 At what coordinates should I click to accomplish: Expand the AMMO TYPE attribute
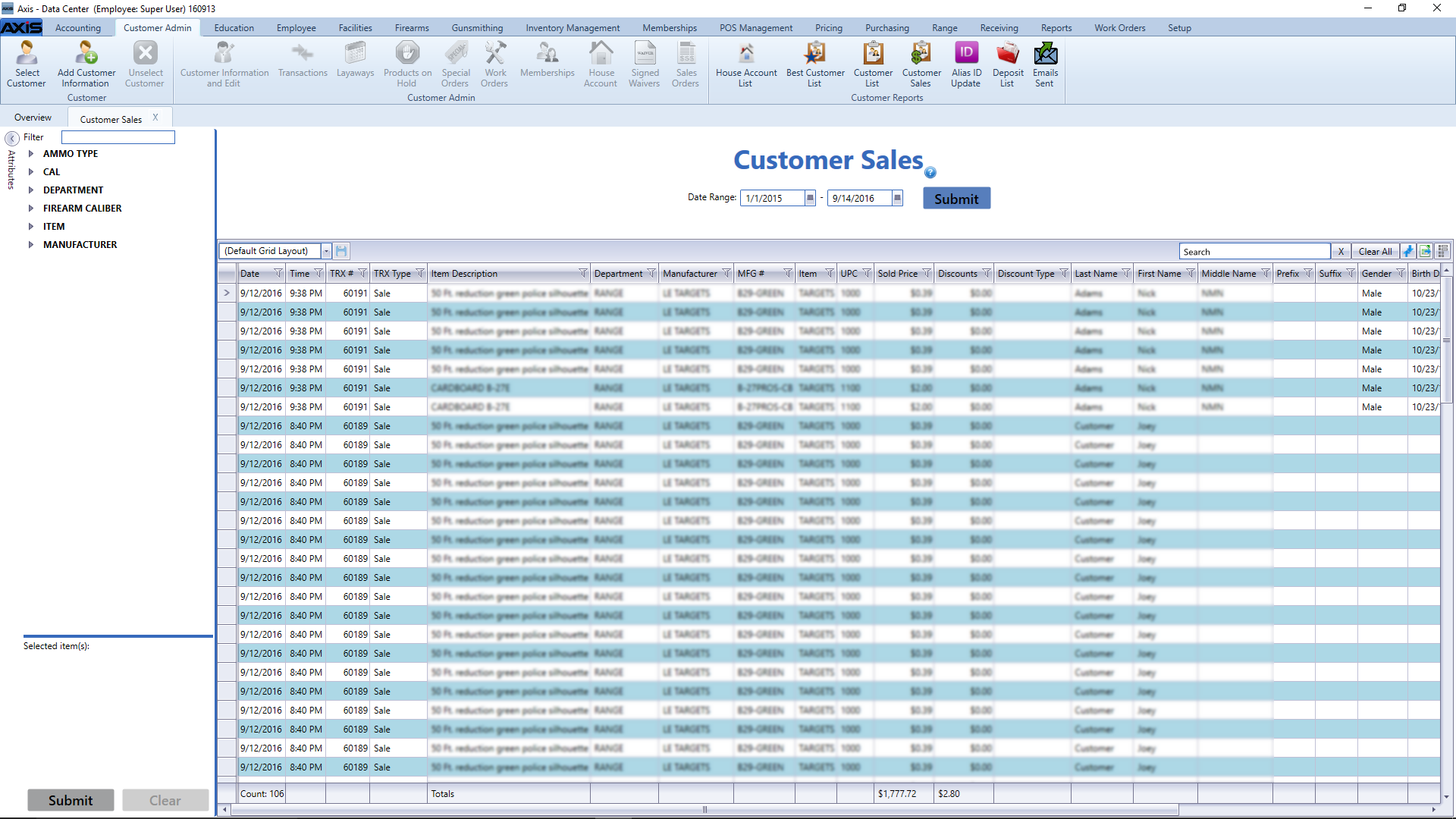click(31, 154)
